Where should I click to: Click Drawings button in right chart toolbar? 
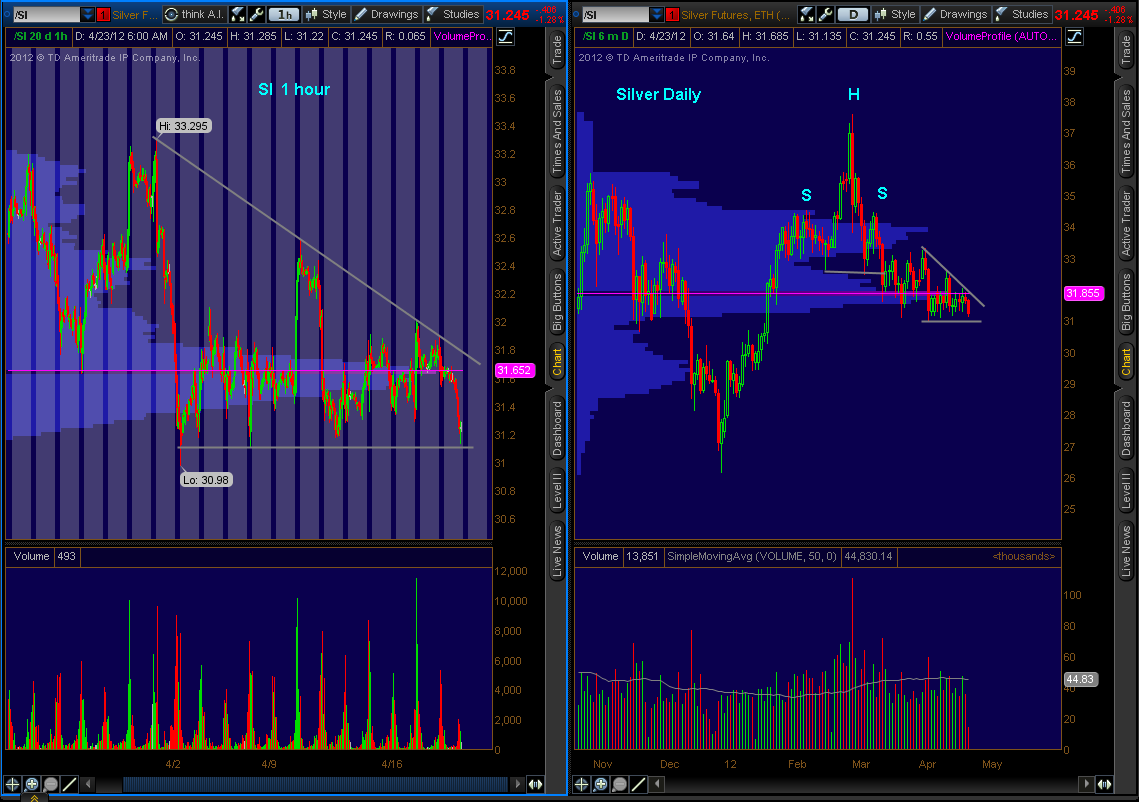click(955, 14)
